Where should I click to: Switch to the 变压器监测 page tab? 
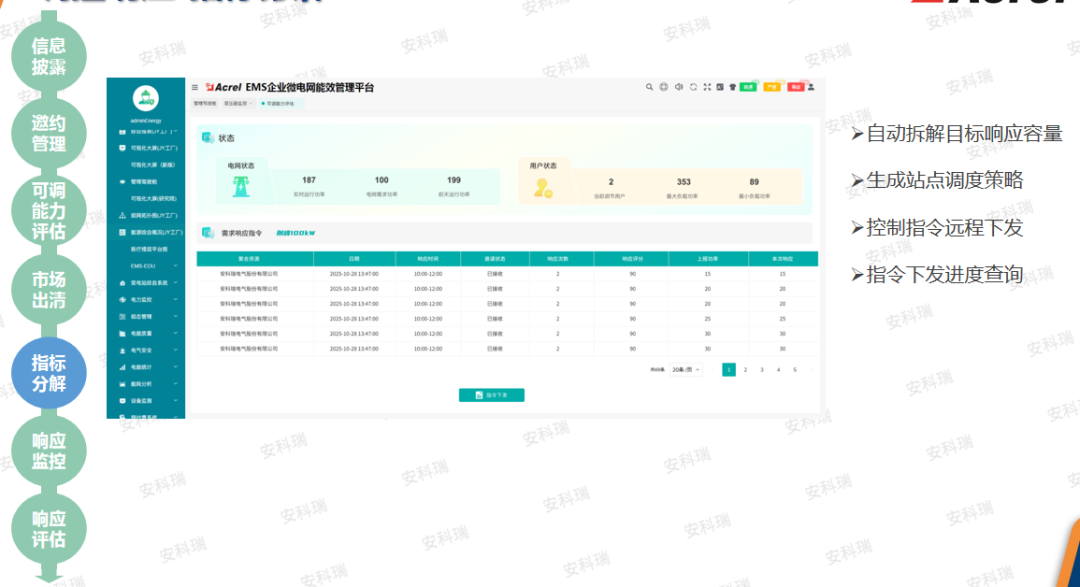[238, 103]
